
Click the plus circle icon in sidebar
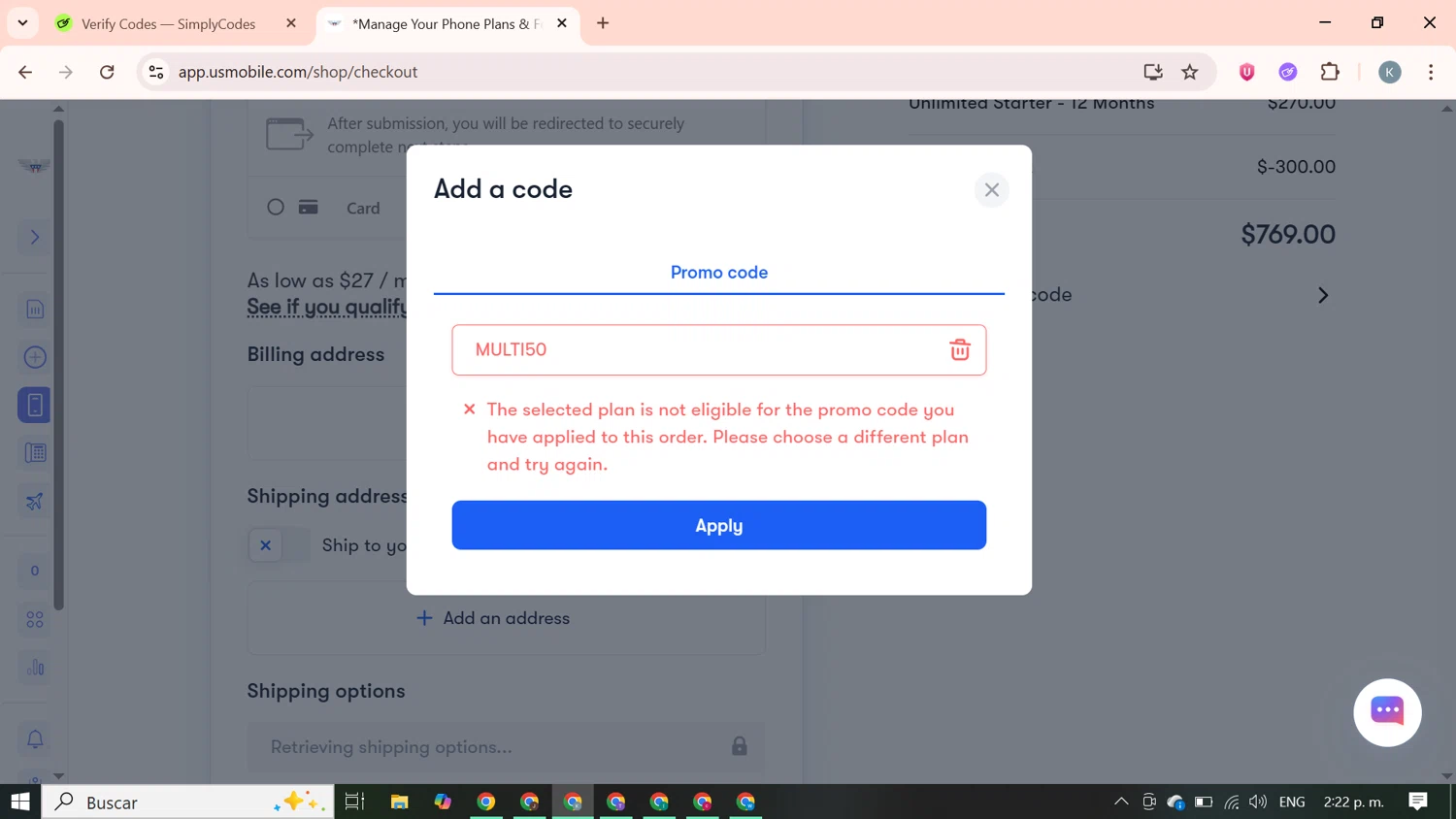pos(35,357)
